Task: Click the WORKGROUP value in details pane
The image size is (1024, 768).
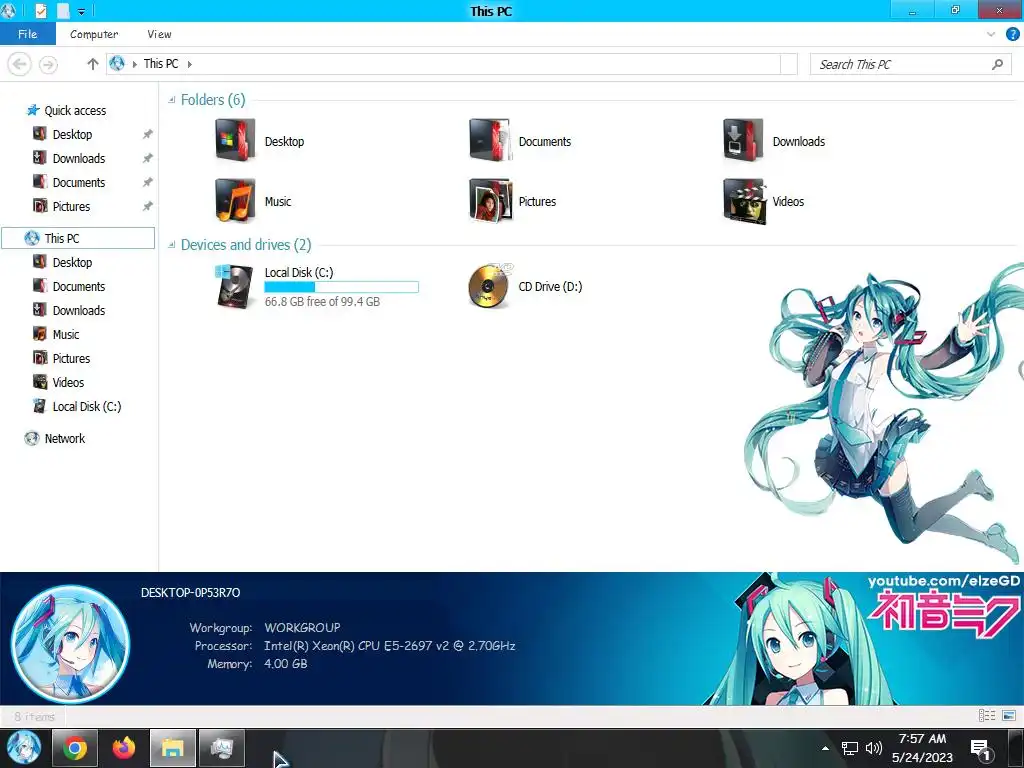Action: tap(302, 628)
